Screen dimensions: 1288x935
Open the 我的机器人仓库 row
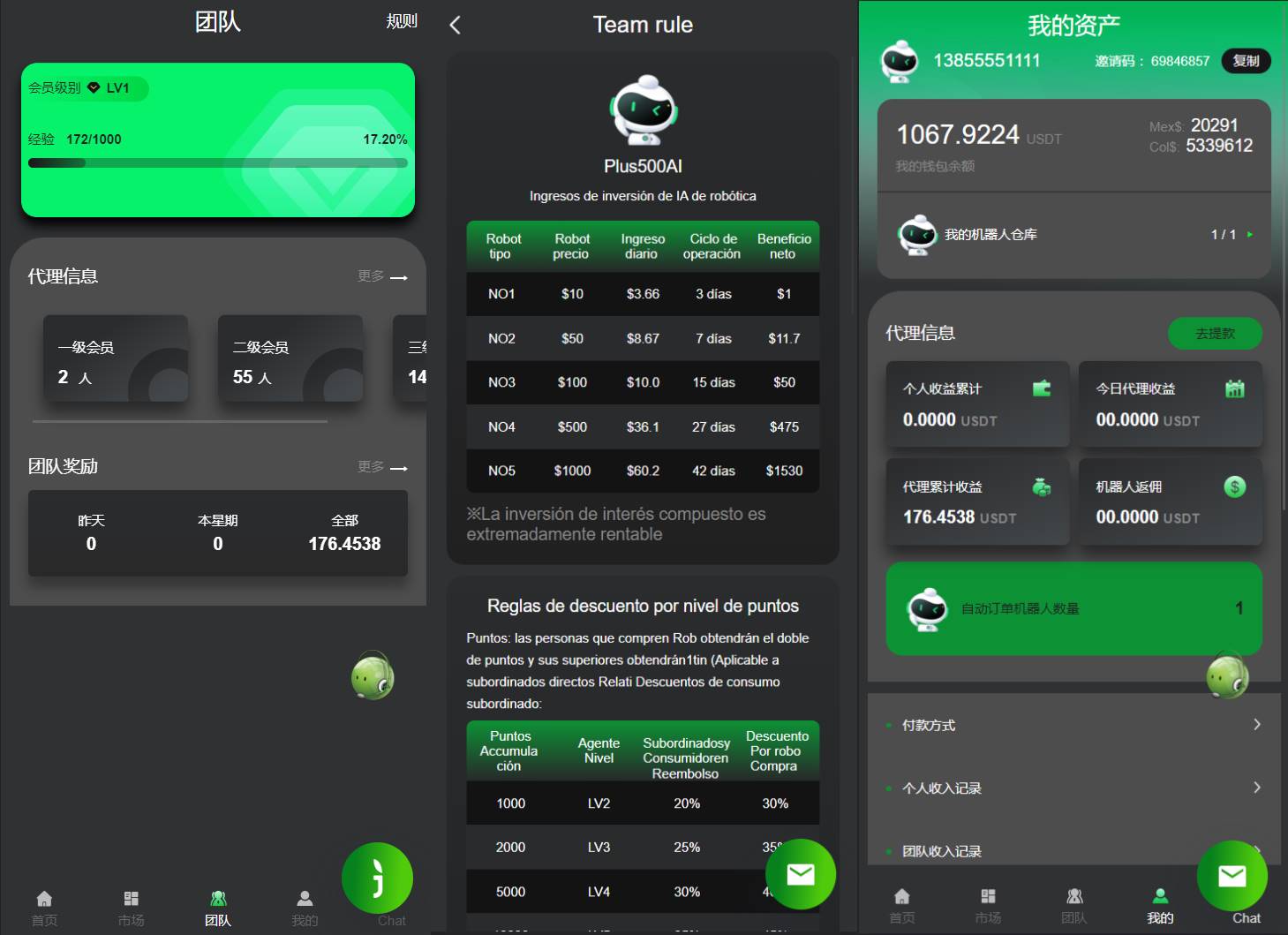coord(1073,235)
